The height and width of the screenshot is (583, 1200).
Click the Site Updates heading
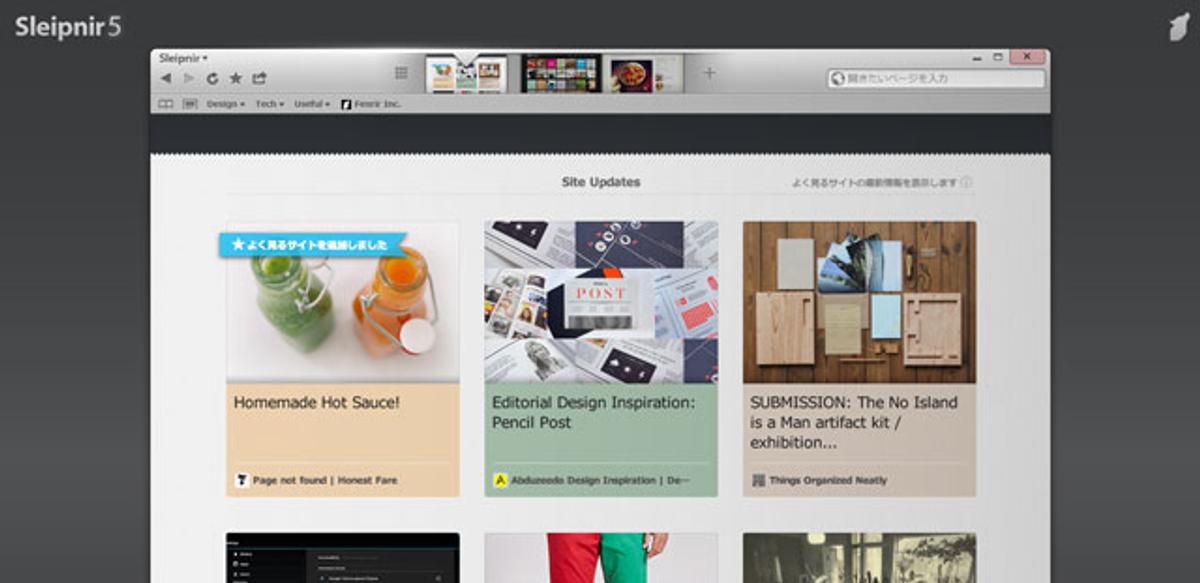pyautogui.click(x=601, y=182)
